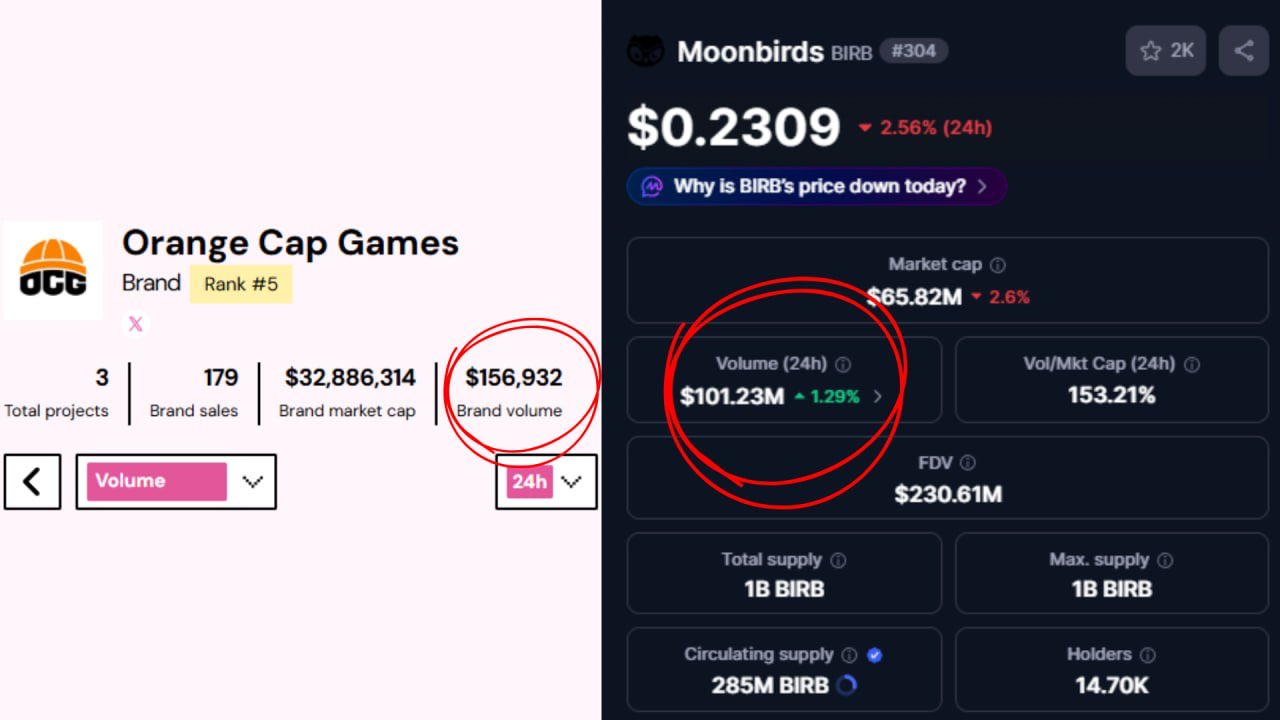Click the Rank #5 badge
Screen dimensions: 1280x720
click(241, 284)
